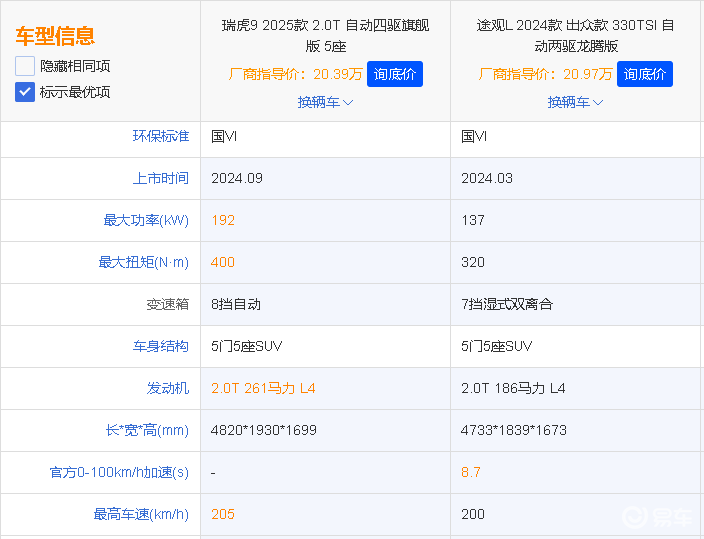Open the 瑞虎9 2025款 model title link
Screen dimensions: 704x539
pos(325,35)
